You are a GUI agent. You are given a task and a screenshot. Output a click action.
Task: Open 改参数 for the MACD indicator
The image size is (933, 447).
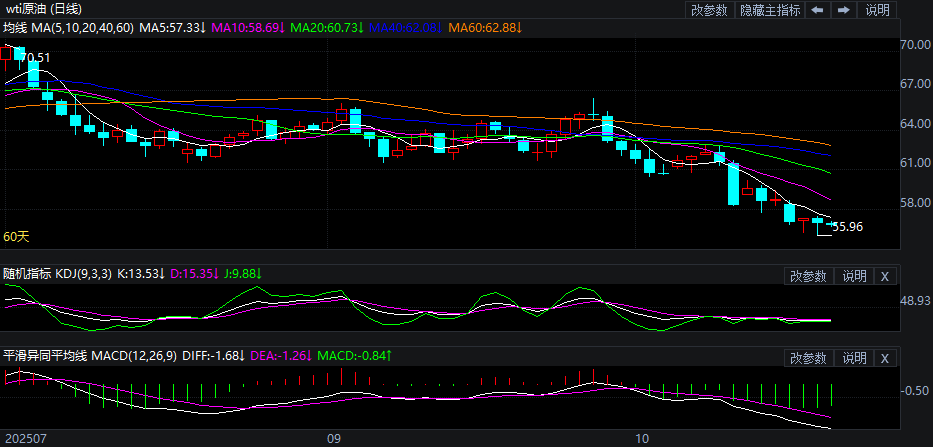[x=808, y=358]
